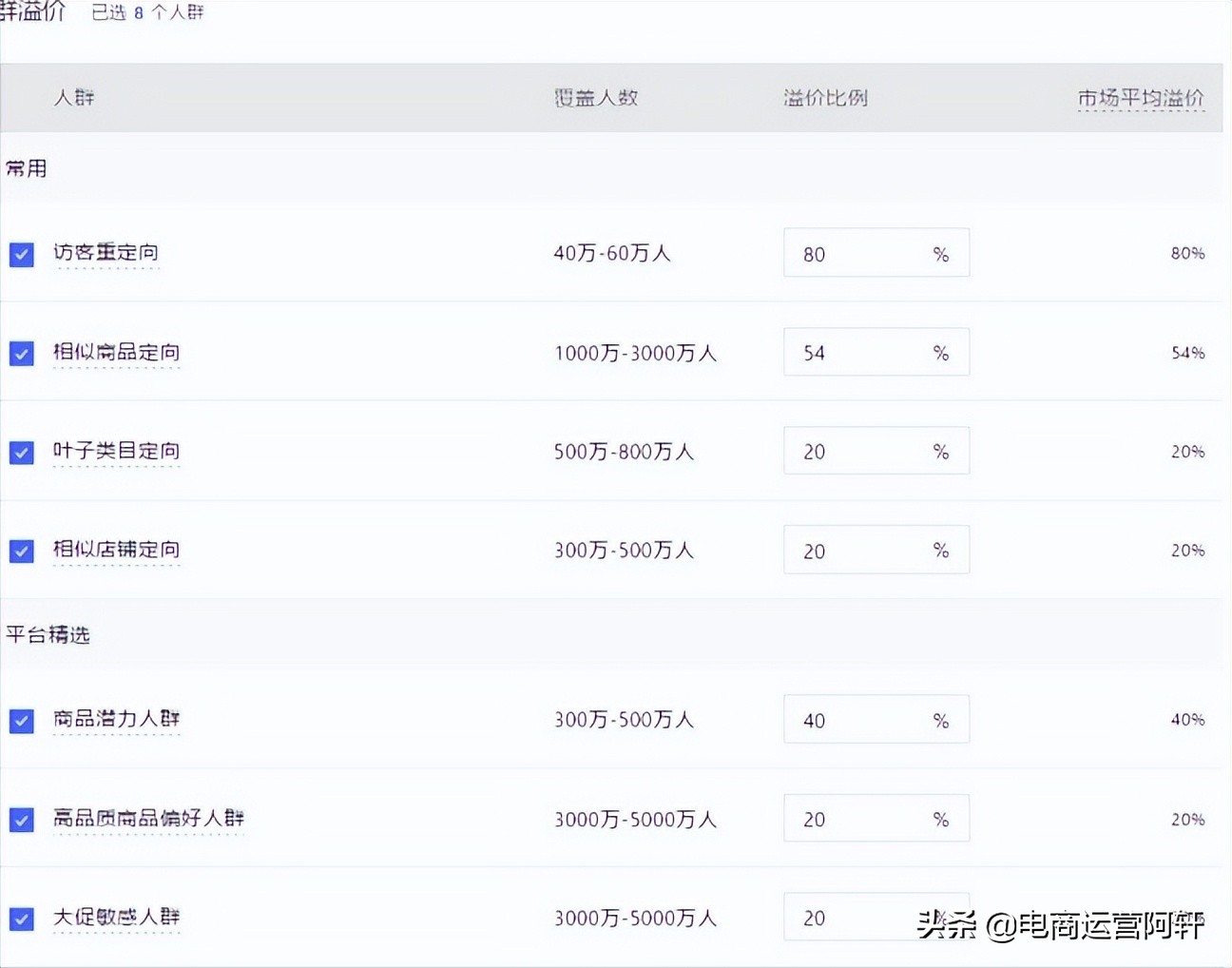Image resolution: width=1232 pixels, height=968 pixels.
Task: Click 3000万-5000万人 in the 大促敏感人群 row
Action: point(635,918)
